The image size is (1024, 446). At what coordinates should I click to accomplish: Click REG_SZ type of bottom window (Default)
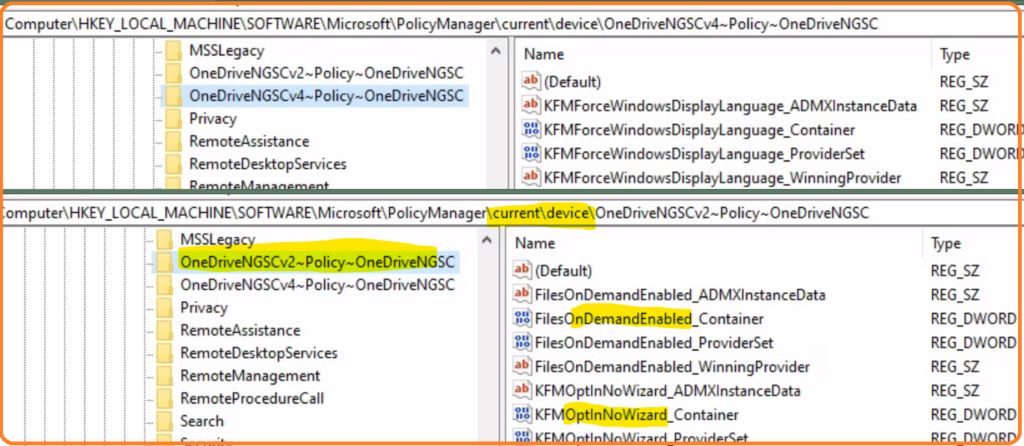click(x=955, y=271)
